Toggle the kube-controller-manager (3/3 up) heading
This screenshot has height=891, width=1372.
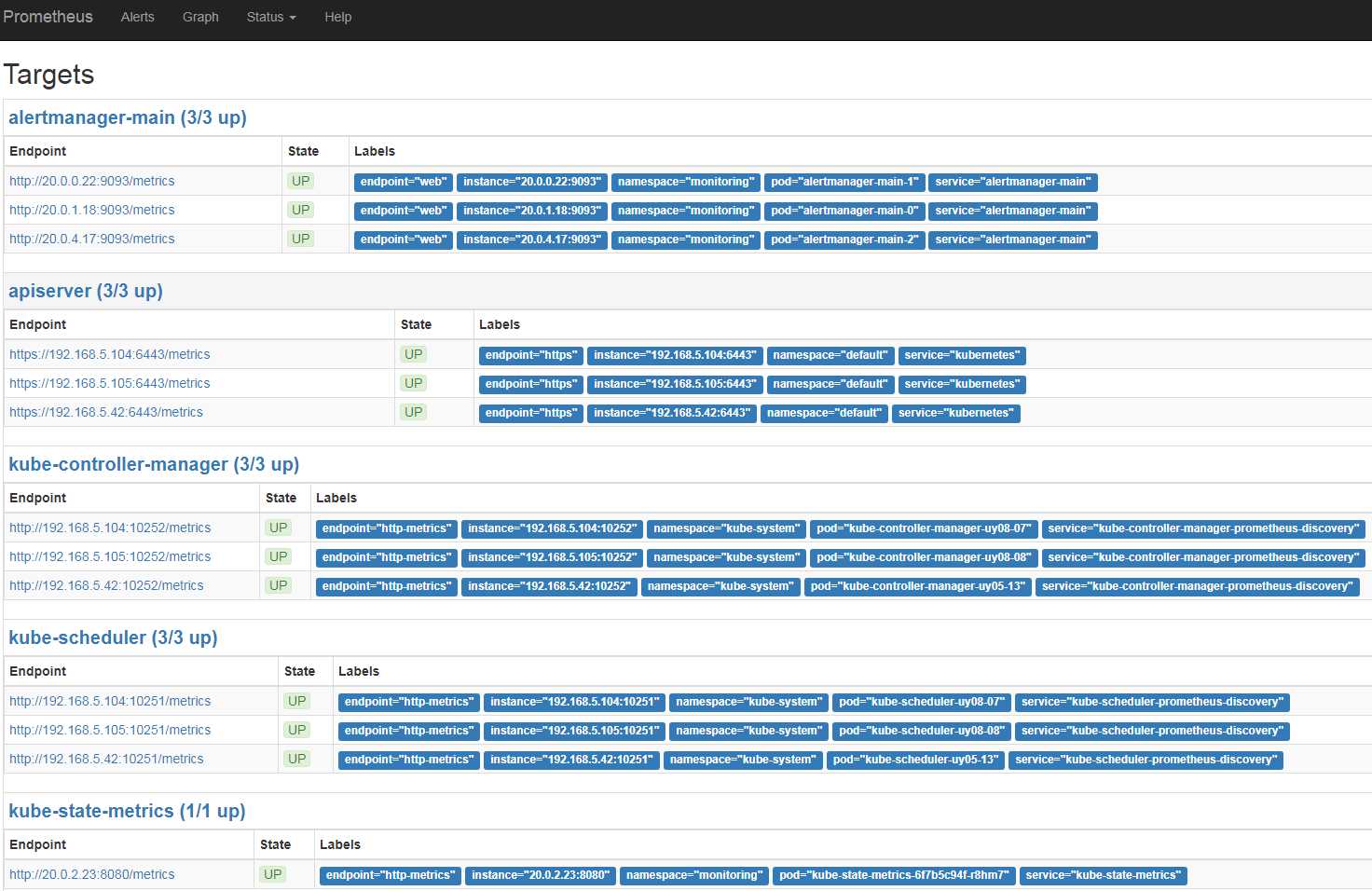154,464
